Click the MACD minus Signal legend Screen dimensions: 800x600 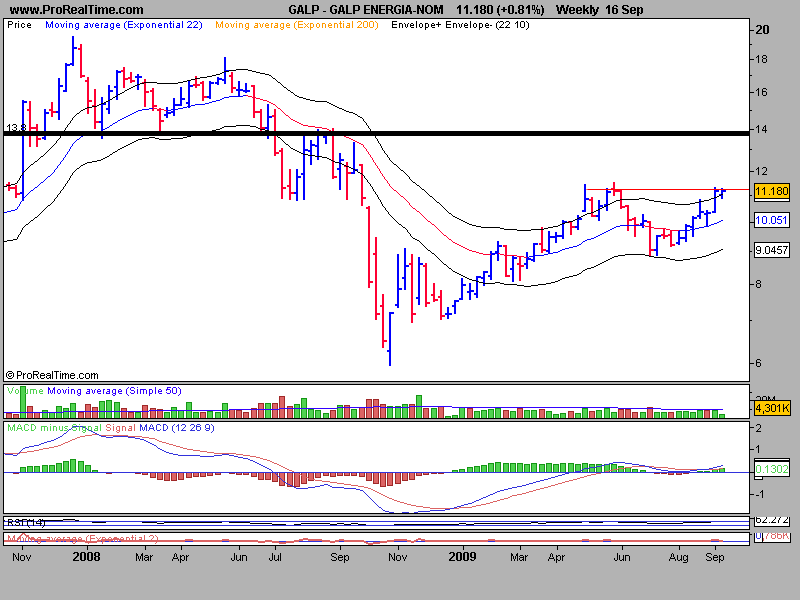tap(54, 428)
